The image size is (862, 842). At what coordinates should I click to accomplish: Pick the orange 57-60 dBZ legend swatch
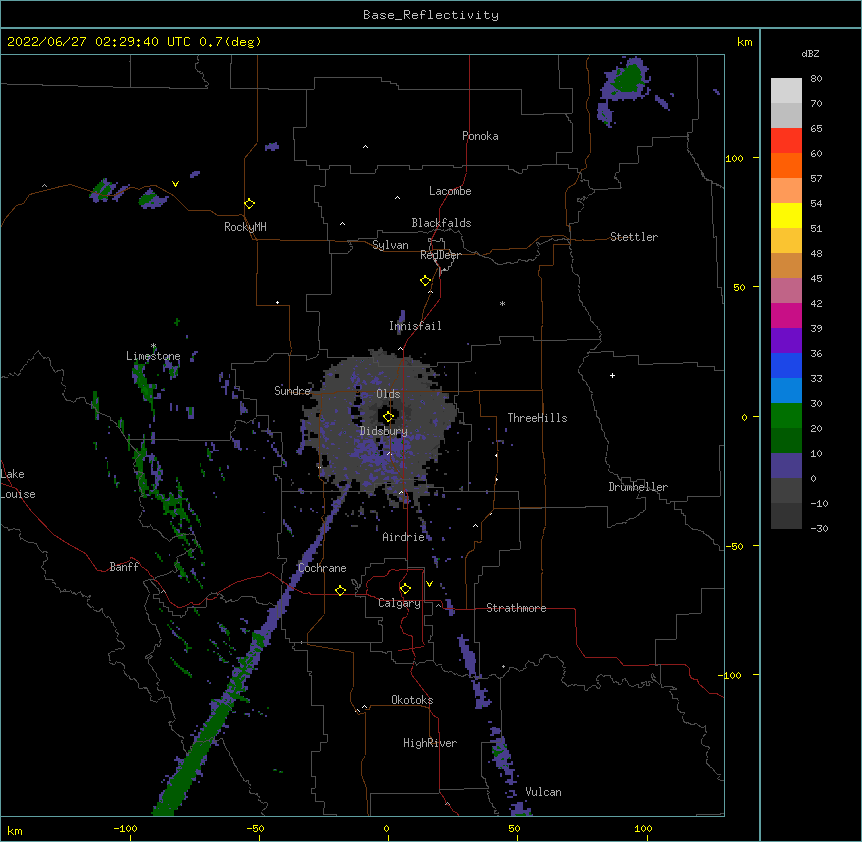pos(786,165)
